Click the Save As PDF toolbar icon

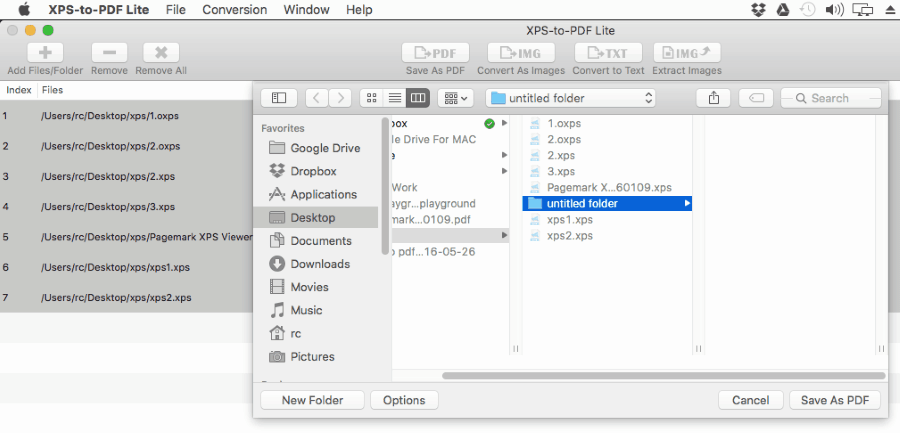[435, 53]
